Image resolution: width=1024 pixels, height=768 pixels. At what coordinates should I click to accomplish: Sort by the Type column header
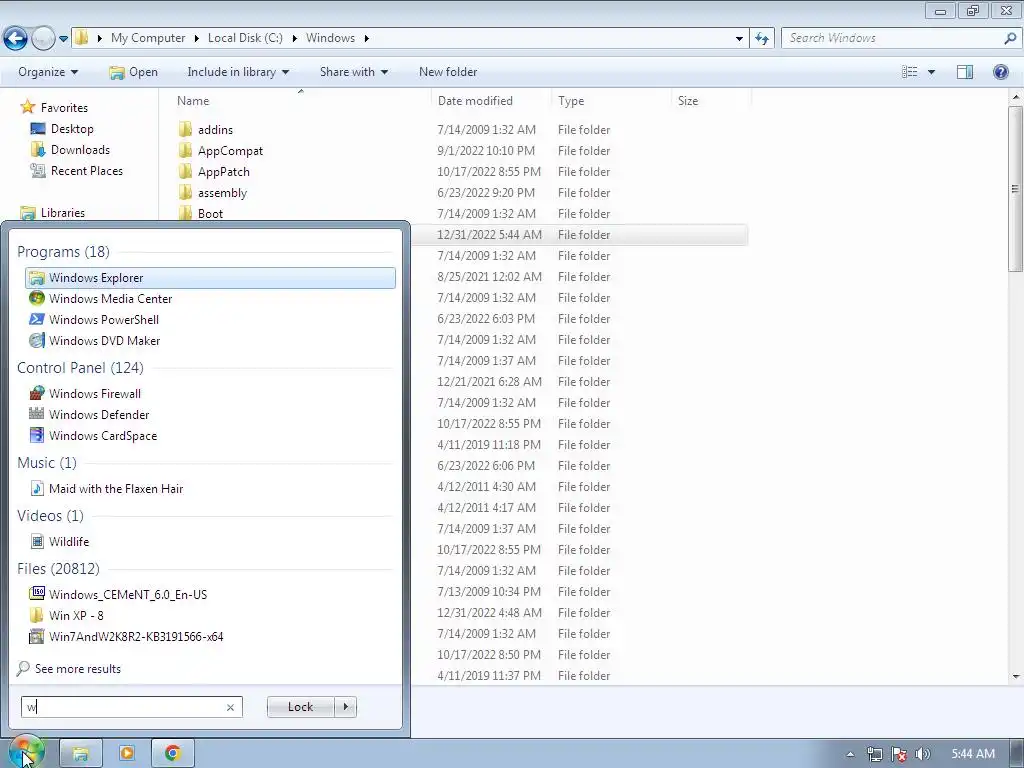click(x=571, y=101)
